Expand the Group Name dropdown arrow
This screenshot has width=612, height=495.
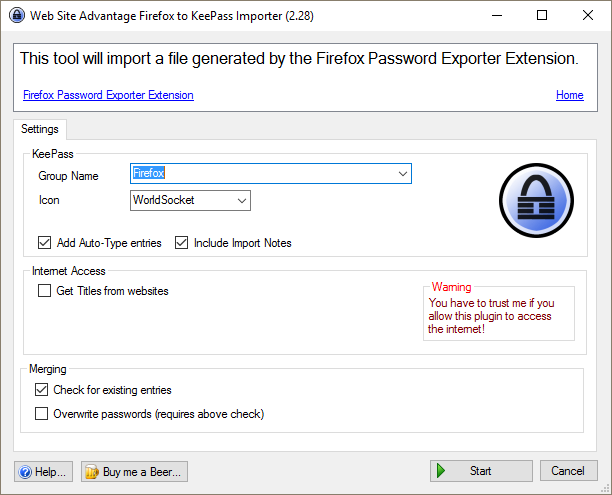(402, 174)
